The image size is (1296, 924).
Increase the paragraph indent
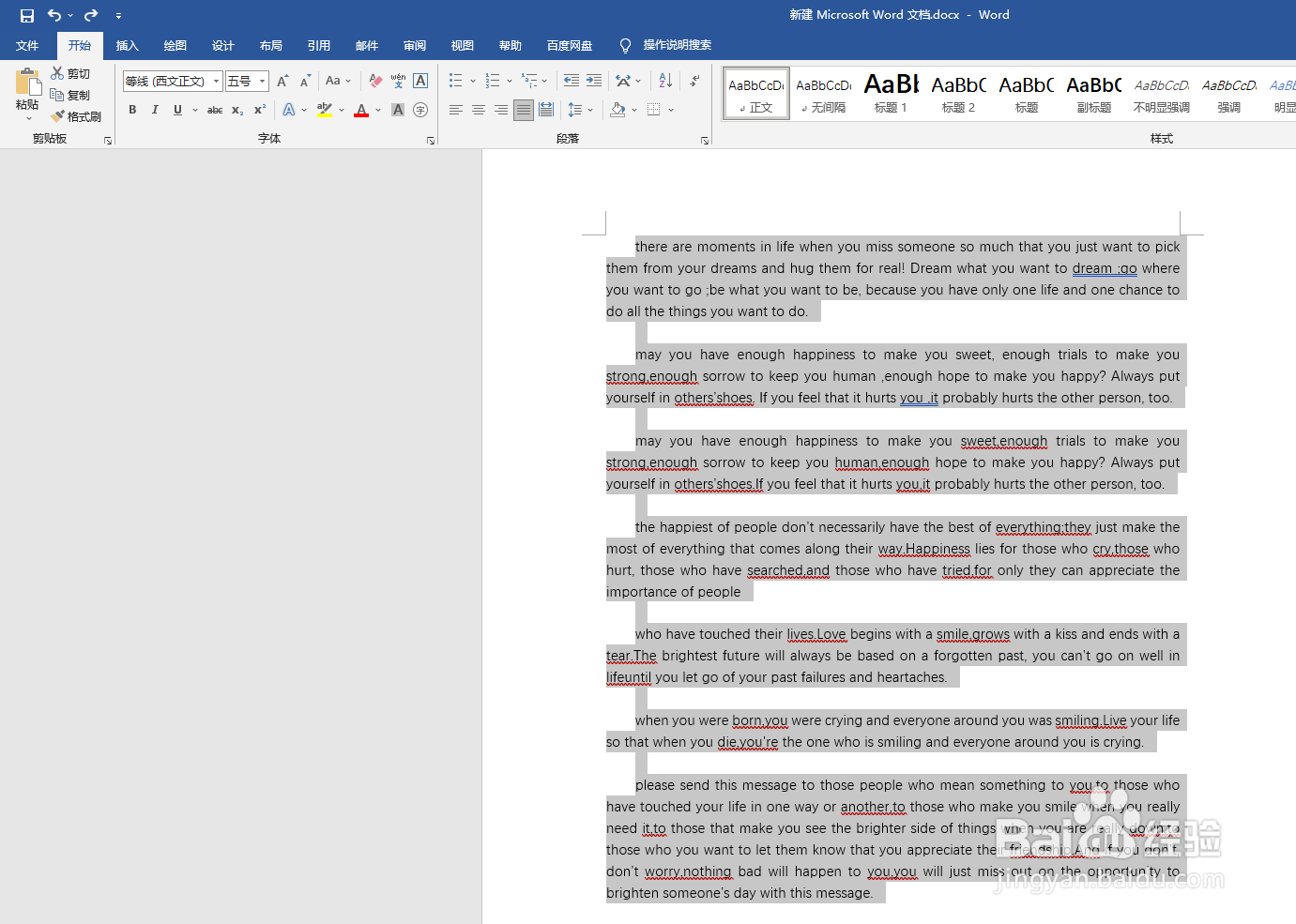(594, 81)
